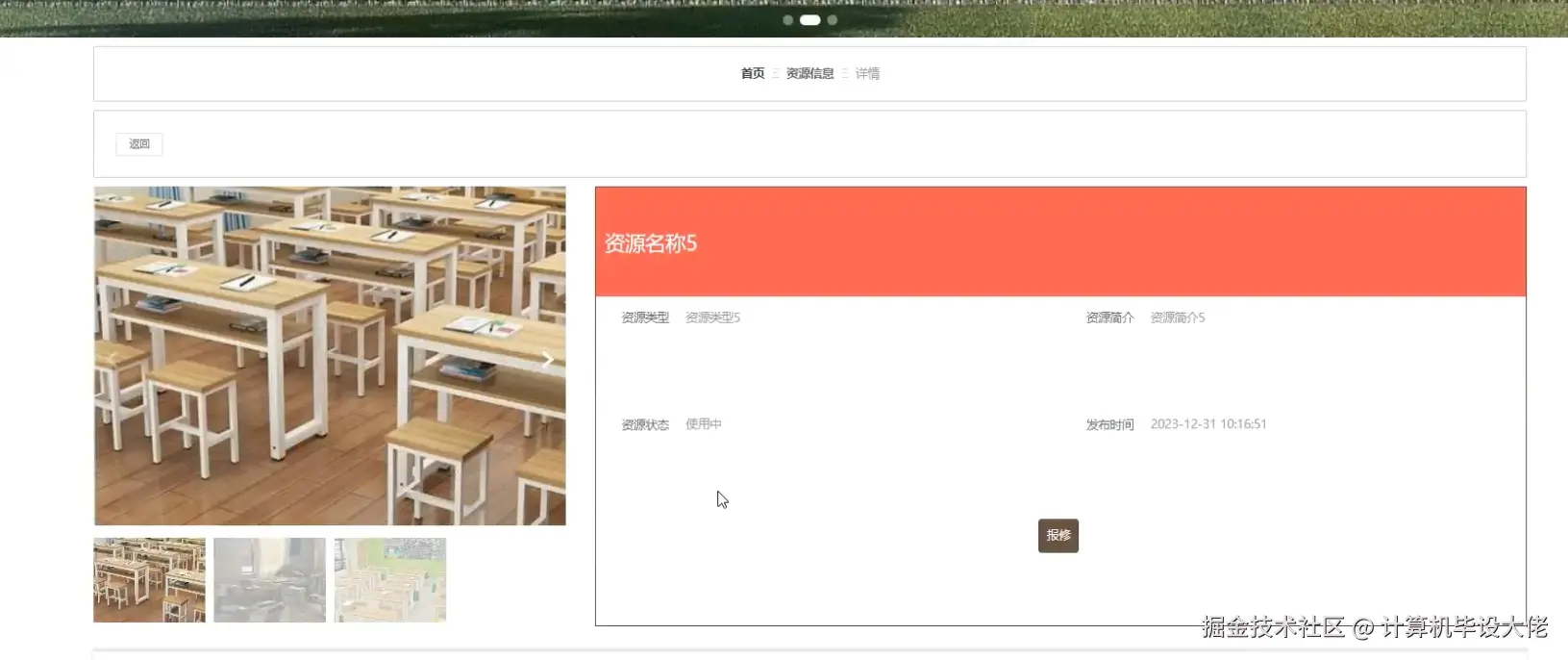The height and width of the screenshot is (660, 1568).
Task: Show previous classroom image with left arrow
Action: click(x=112, y=359)
